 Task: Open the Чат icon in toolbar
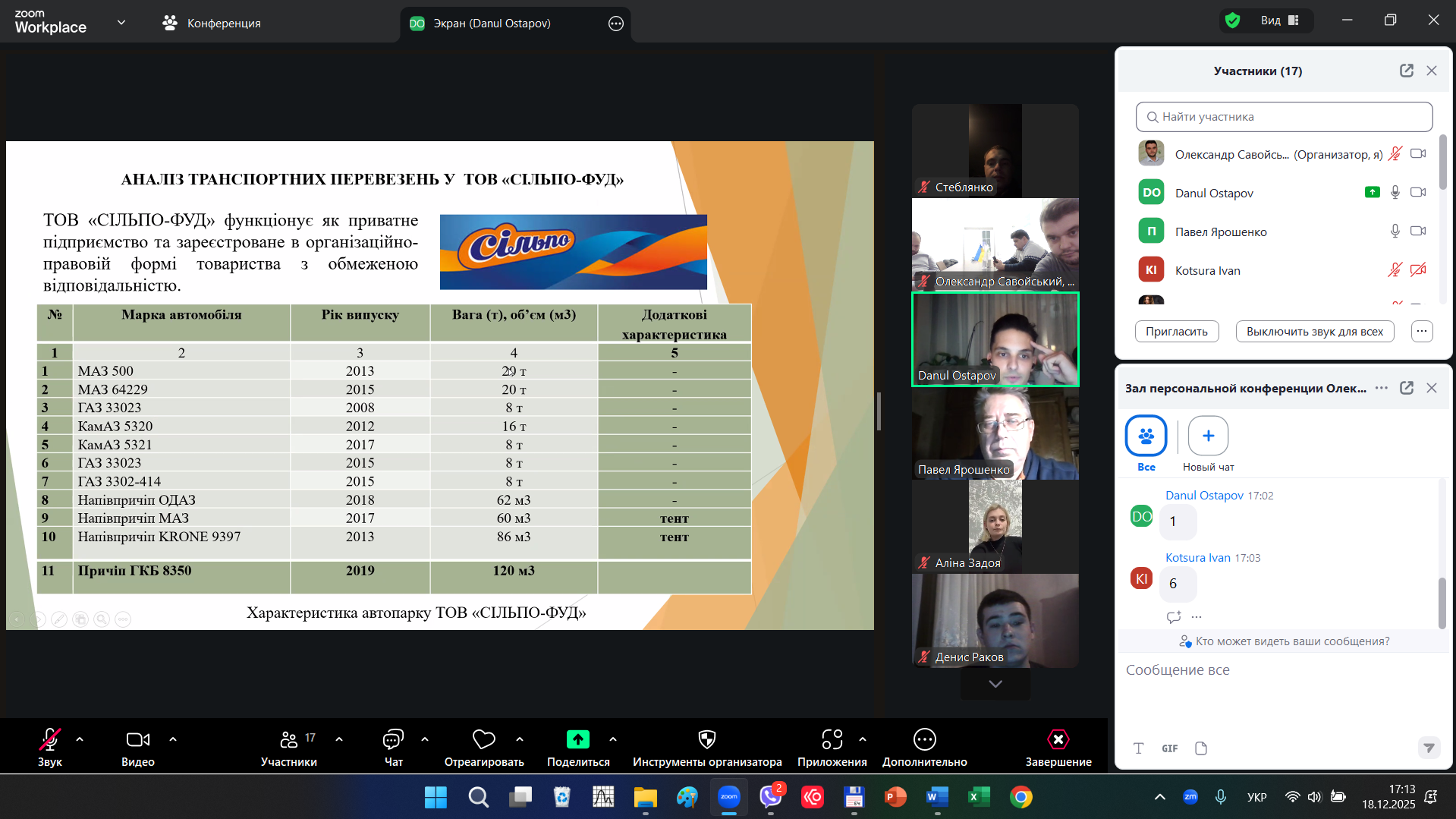pos(393,739)
